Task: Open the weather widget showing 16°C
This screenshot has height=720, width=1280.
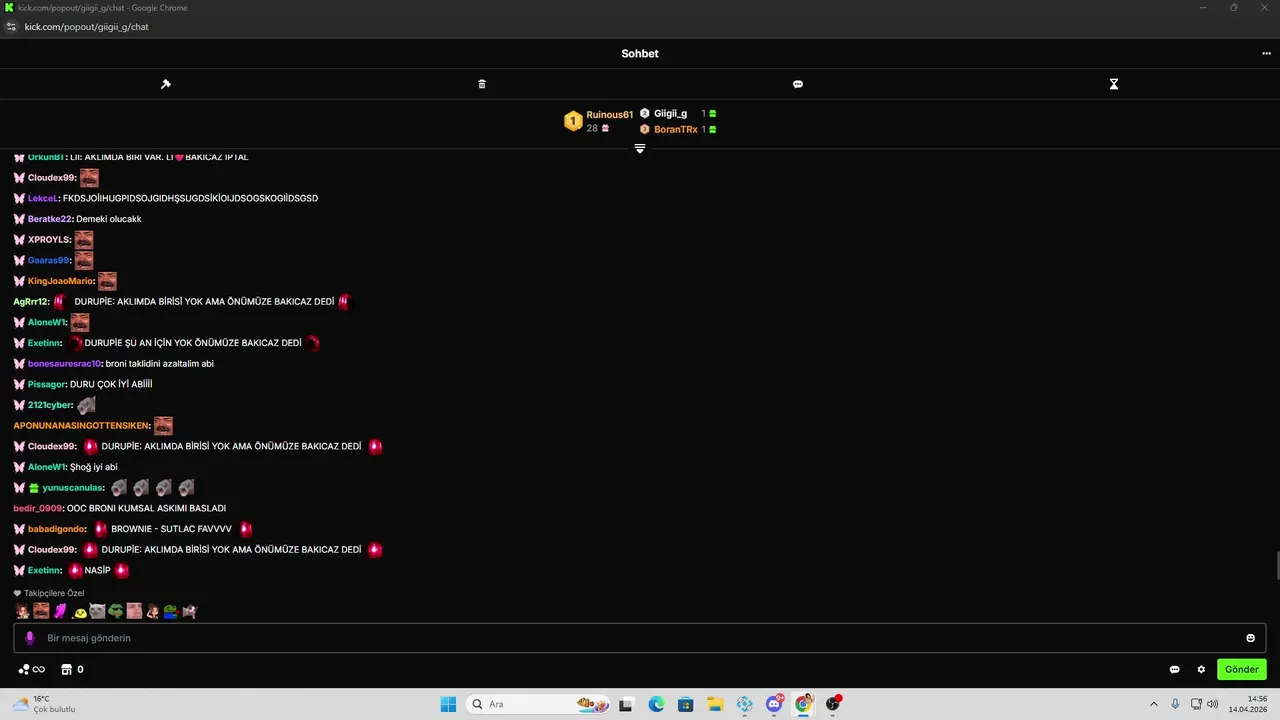Action: pyautogui.click(x=43, y=704)
